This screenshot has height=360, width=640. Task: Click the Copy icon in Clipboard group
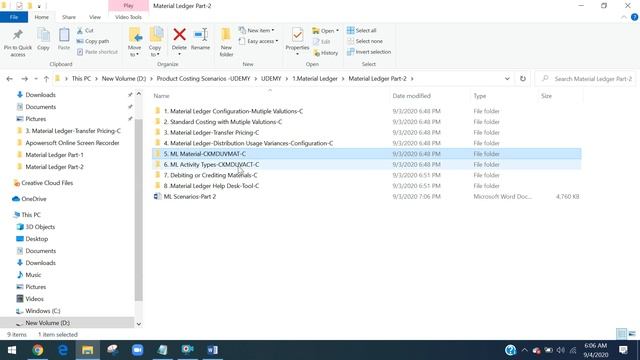click(43, 35)
